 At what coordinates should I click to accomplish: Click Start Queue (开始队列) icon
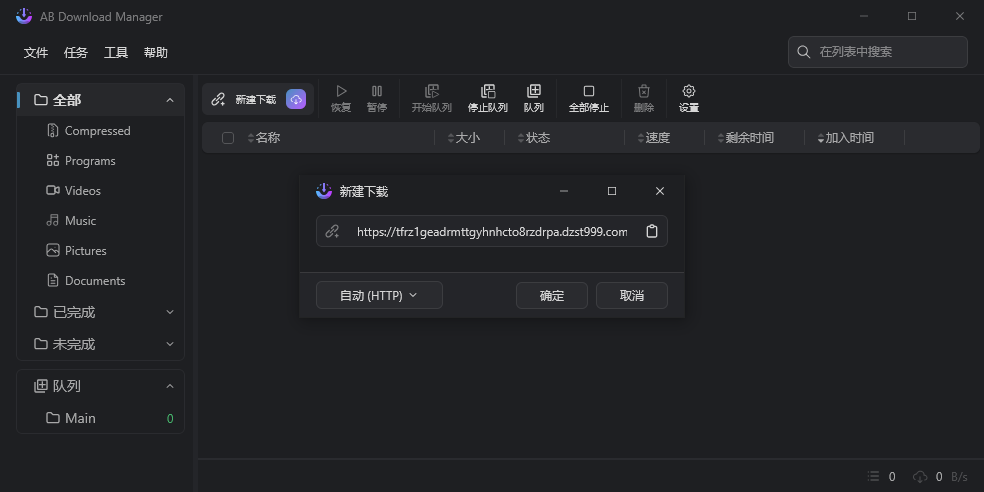click(432, 92)
